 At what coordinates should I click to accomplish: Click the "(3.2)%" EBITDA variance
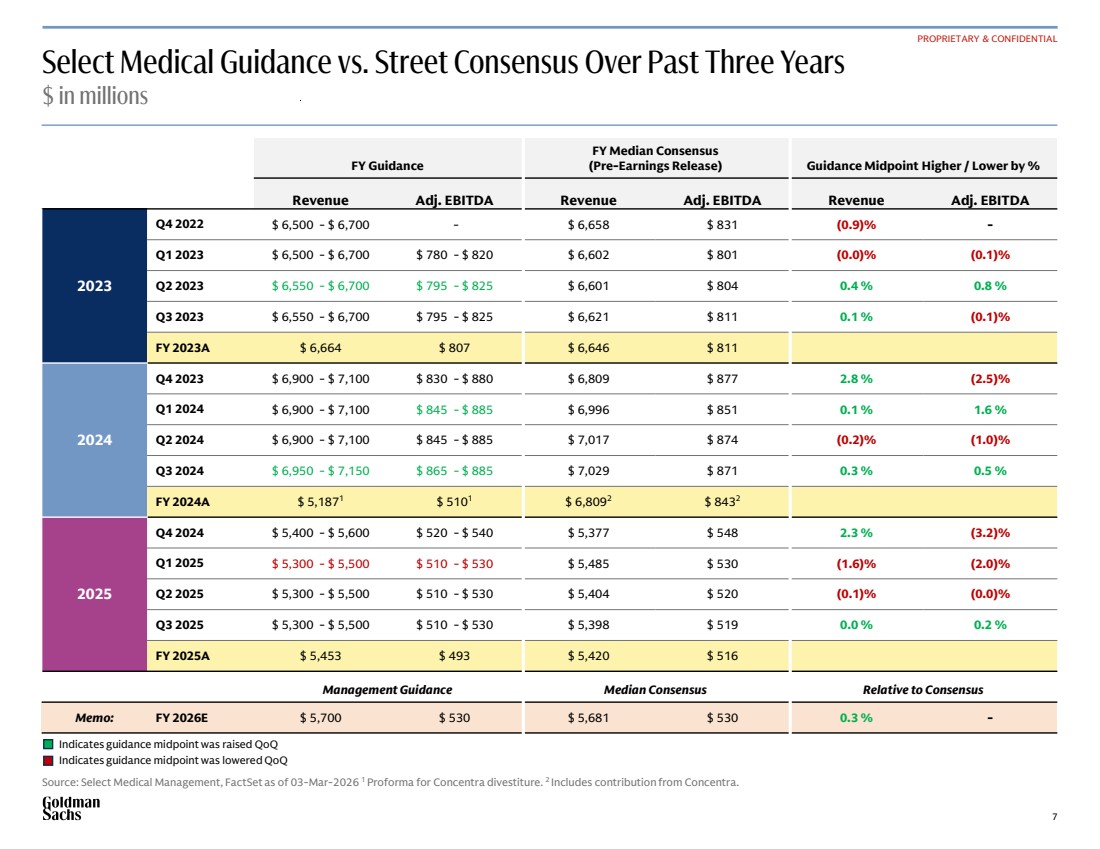(990, 533)
